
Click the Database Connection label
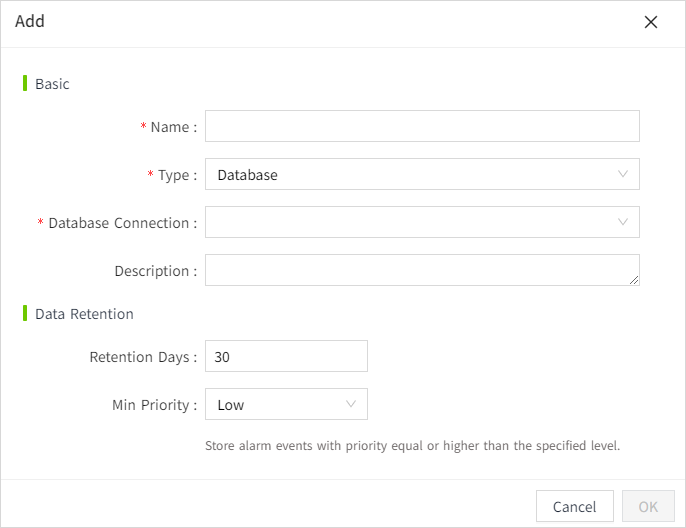point(122,223)
